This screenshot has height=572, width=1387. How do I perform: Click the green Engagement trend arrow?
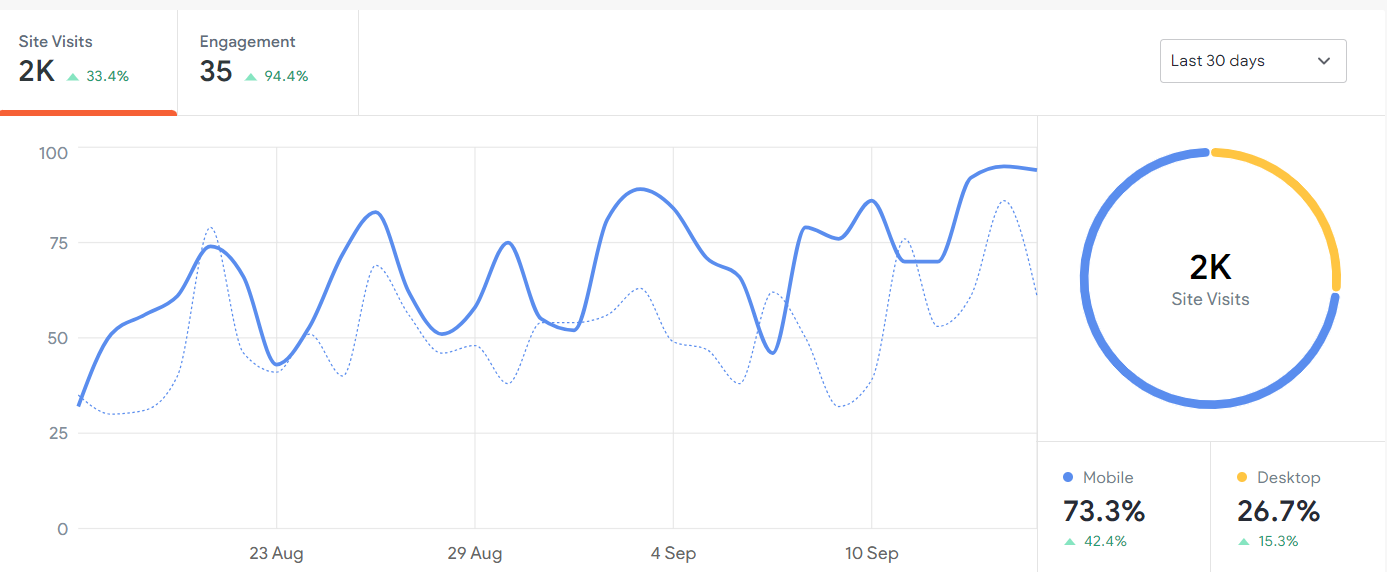tap(250, 76)
